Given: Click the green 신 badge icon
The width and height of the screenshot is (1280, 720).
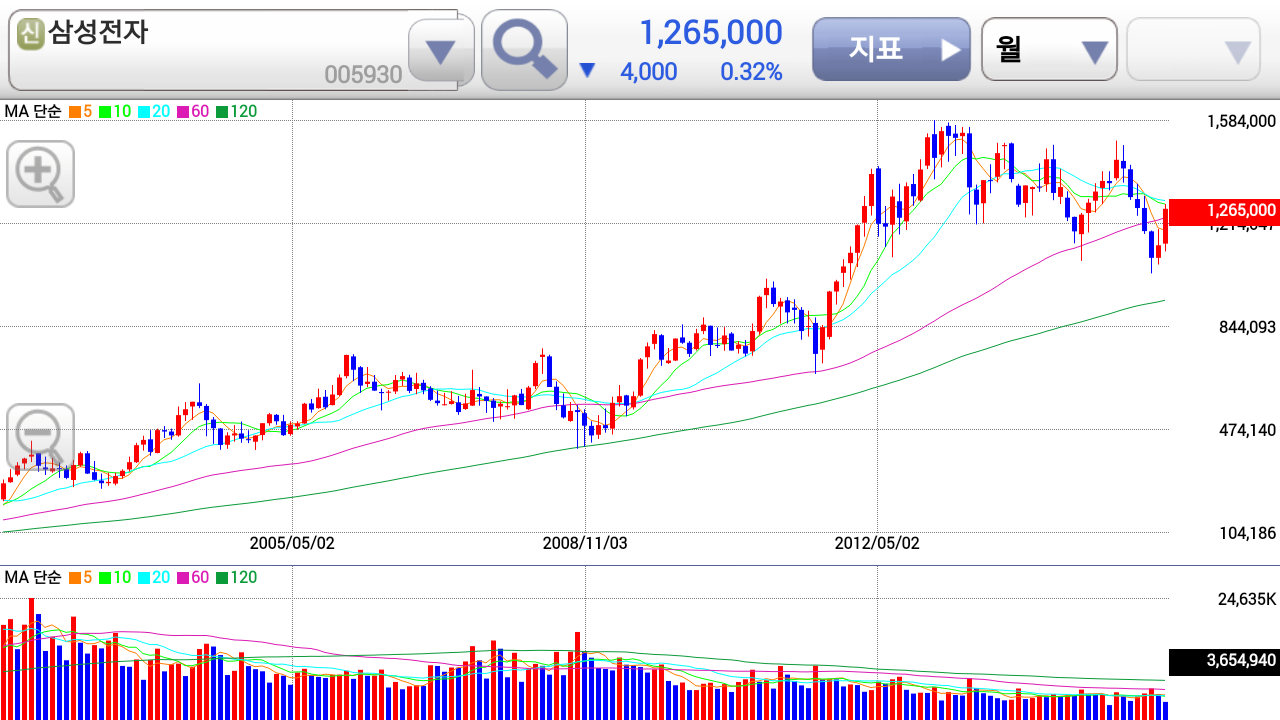Looking at the screenshot, I should point(31,35).
